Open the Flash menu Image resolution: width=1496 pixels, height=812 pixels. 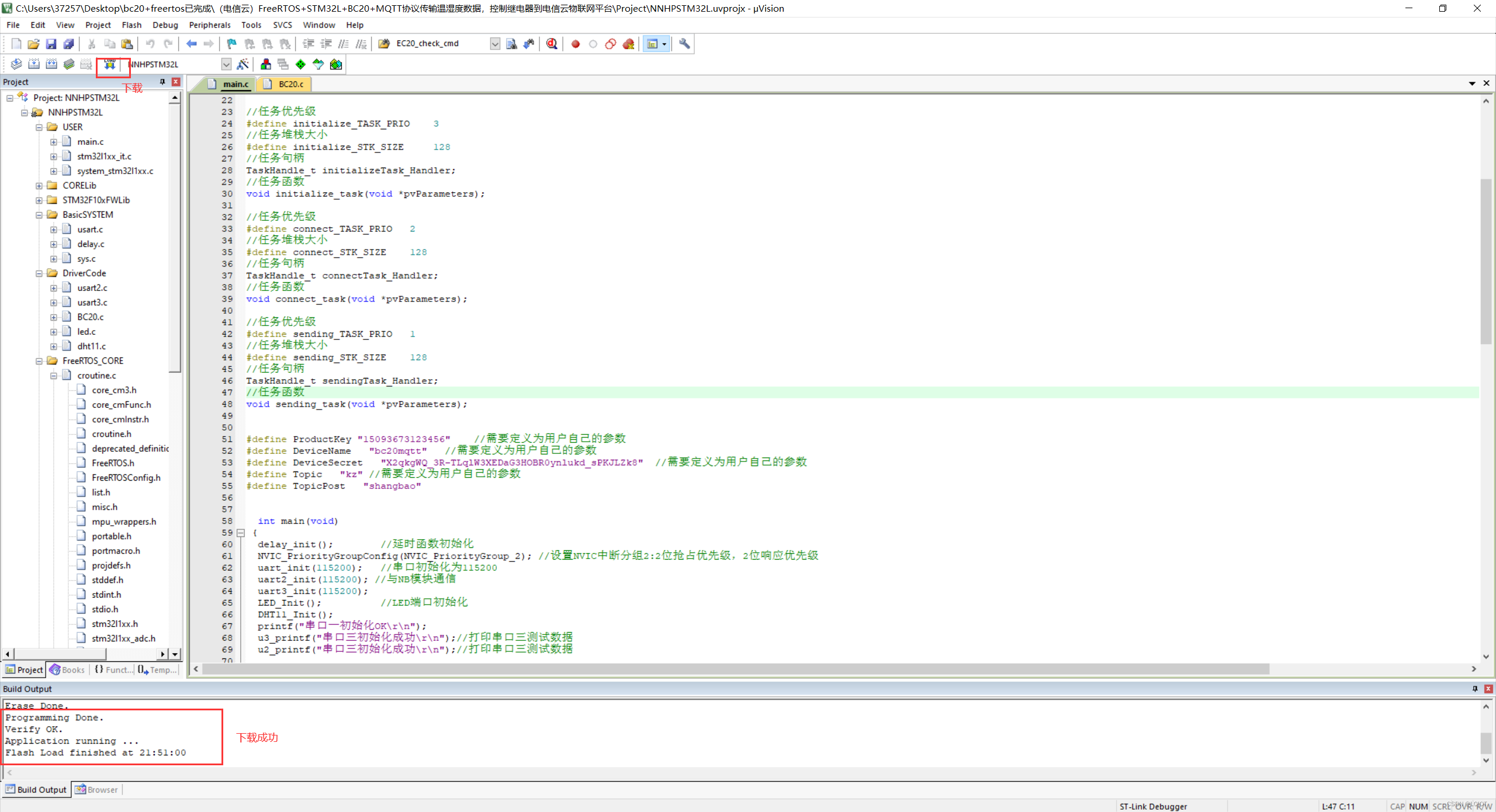click(131, 25)
